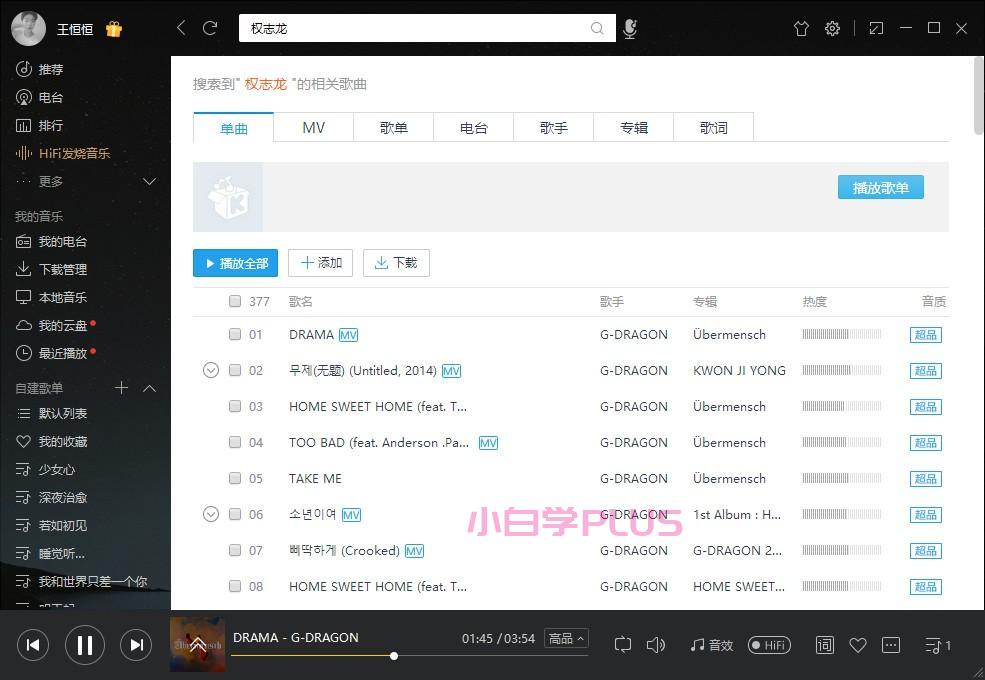Open MV badge for TOO BAD
This screenshot has width=985, height=680.
coord(488,443)
